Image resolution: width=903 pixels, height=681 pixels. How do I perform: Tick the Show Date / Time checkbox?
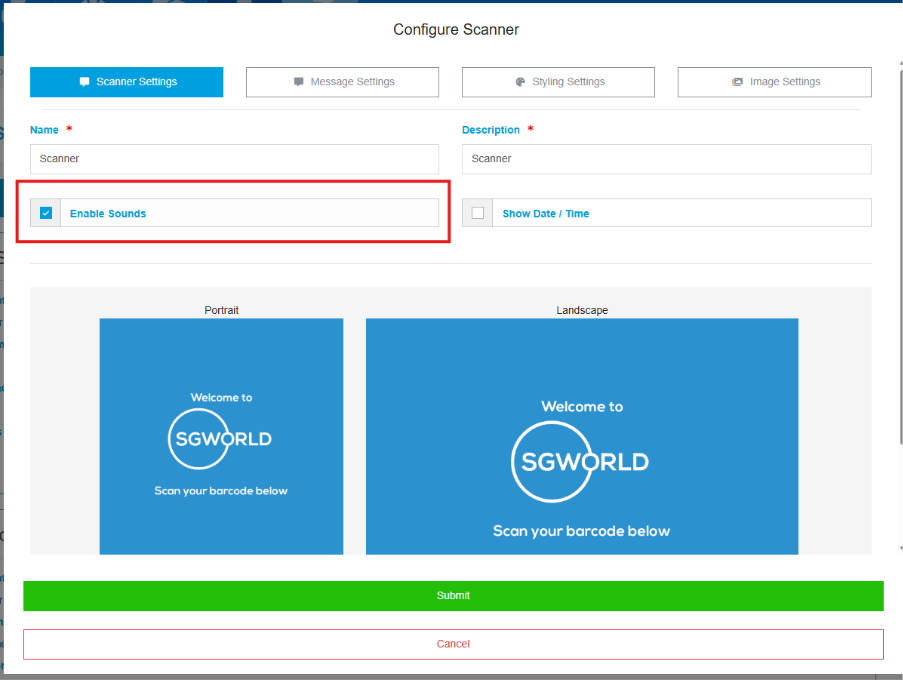click(478, 213)
